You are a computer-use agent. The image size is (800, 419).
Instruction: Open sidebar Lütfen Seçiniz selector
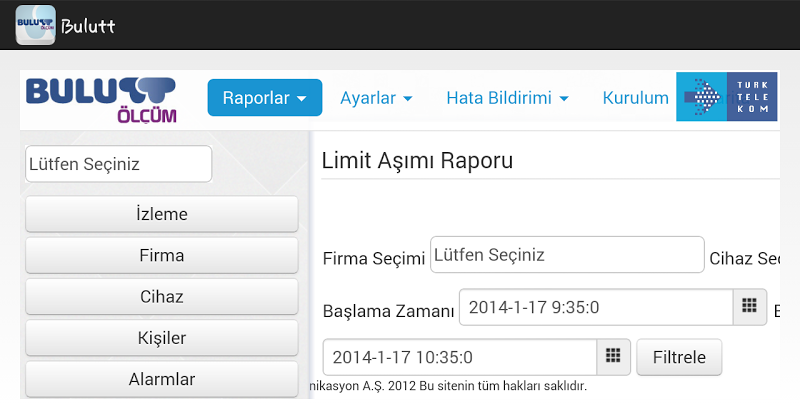(118, 164)
